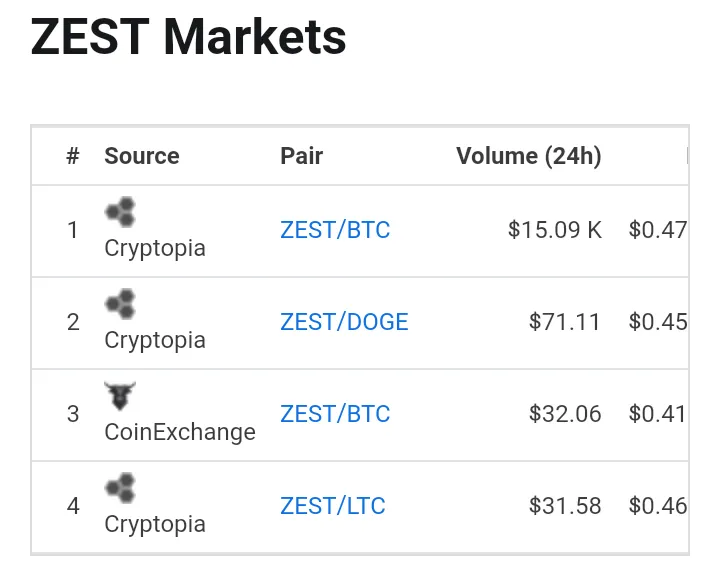Click the Cryptopia logo in row 1
Viewport: 720px width, 576px height.
point(120,212)
